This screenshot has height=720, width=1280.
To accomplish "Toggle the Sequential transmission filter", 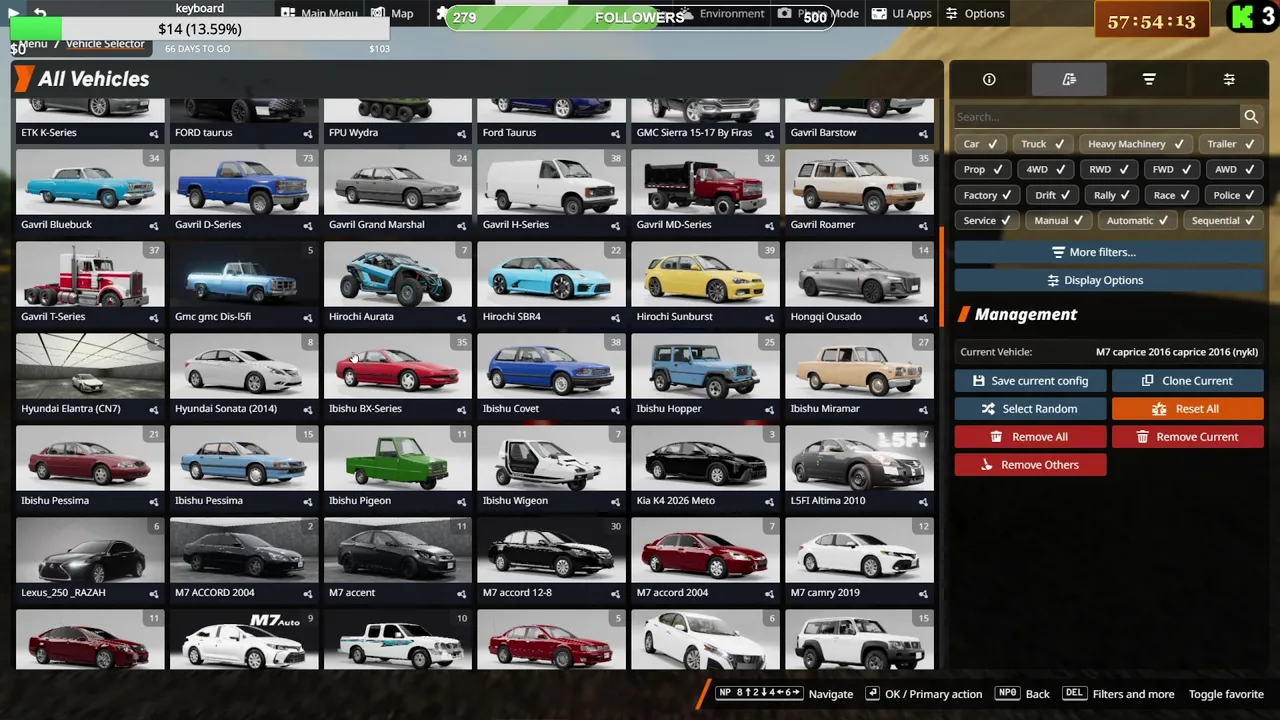I will [1222, 221].
